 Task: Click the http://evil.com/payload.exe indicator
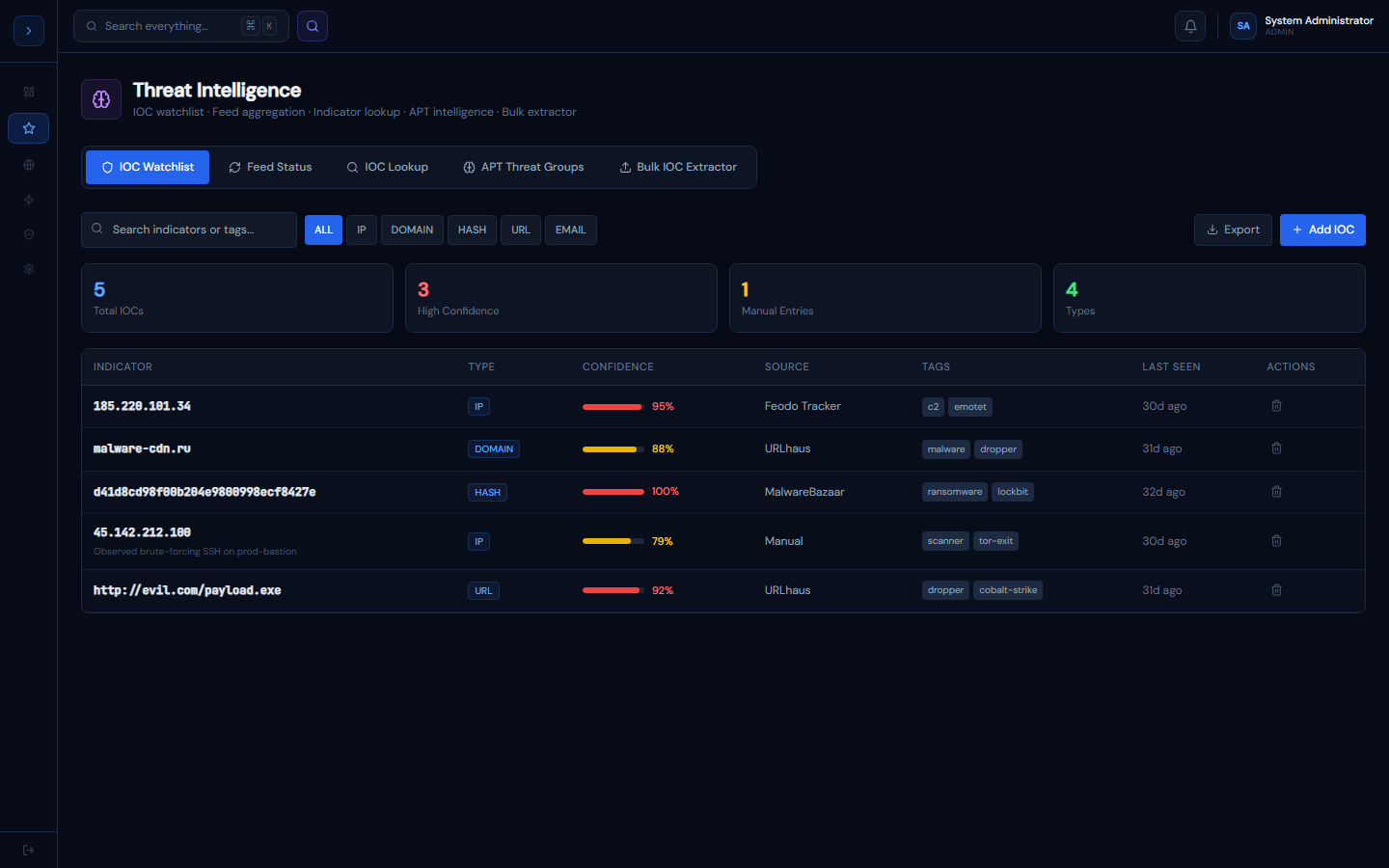pos(187,590)
